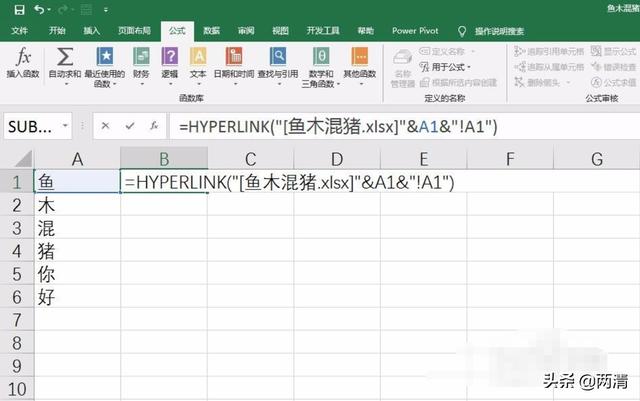Open the Power Pivot tab
Screen dimensions: 640x401
pyautogui.click(x=415, y=31)
